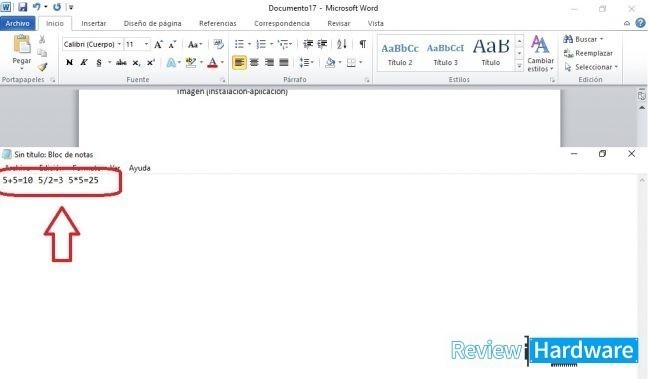The width and height of the screenshot is (650, 379).
Task: Switch to the Insertar ribbon tab
Action: (x=94, y=24)
